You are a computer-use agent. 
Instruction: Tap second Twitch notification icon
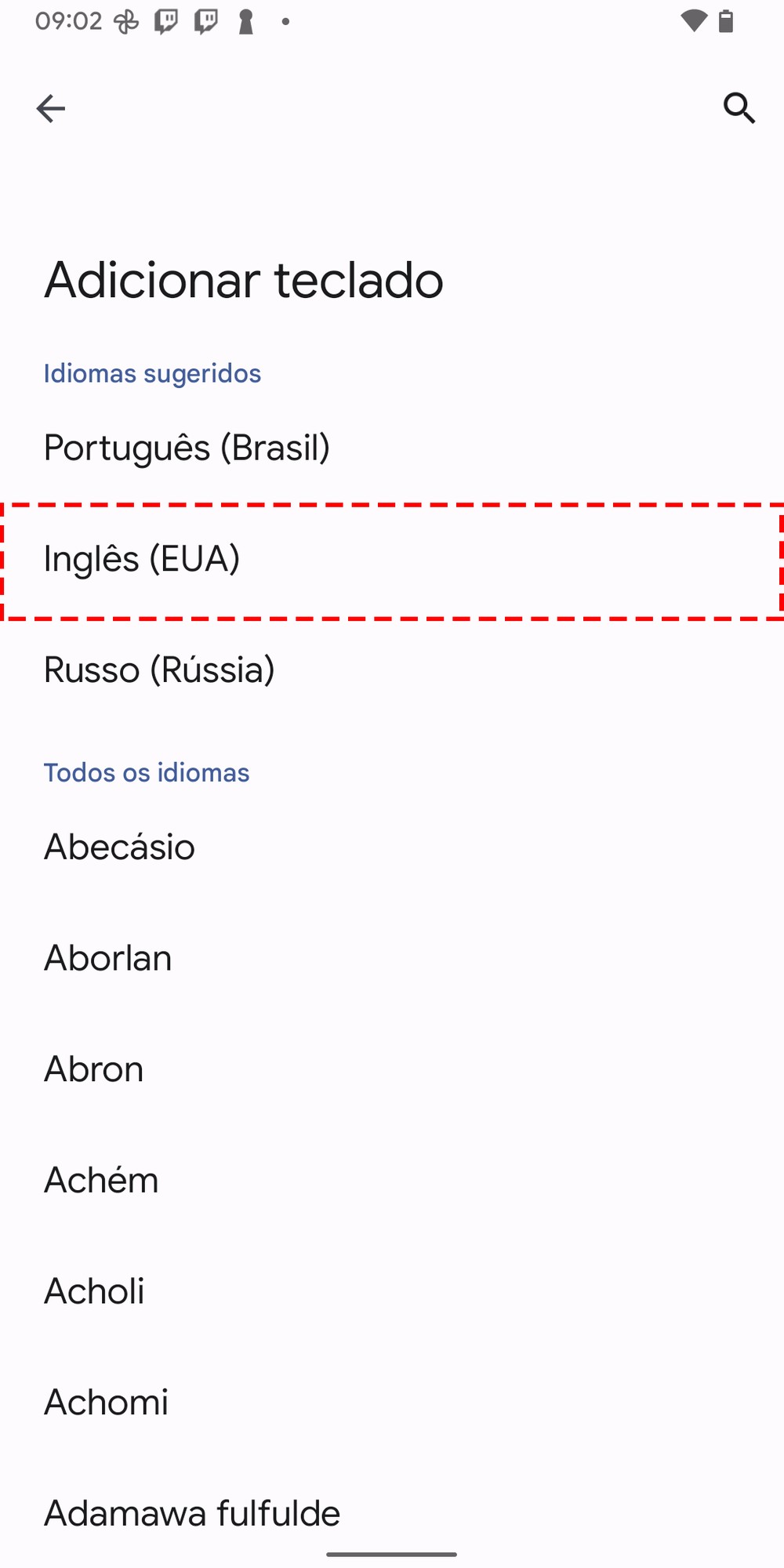(206, 21)
